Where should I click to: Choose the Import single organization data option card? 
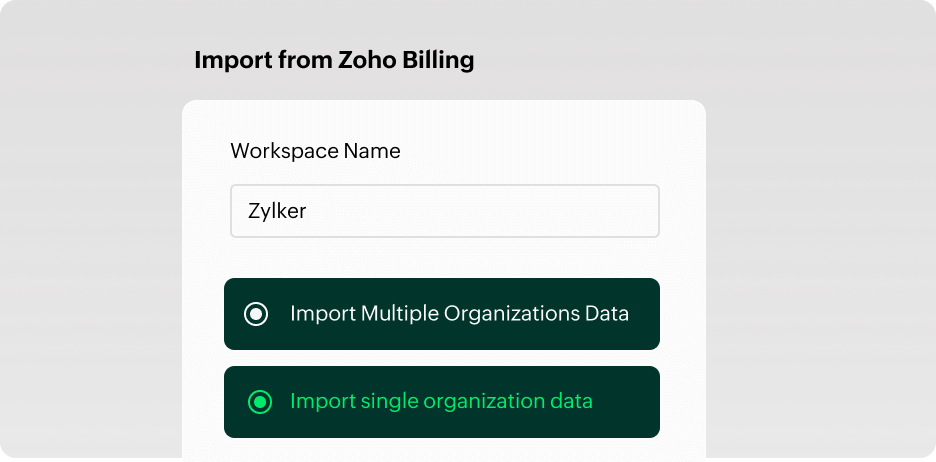pyautogui.click(x=441, y=402)
